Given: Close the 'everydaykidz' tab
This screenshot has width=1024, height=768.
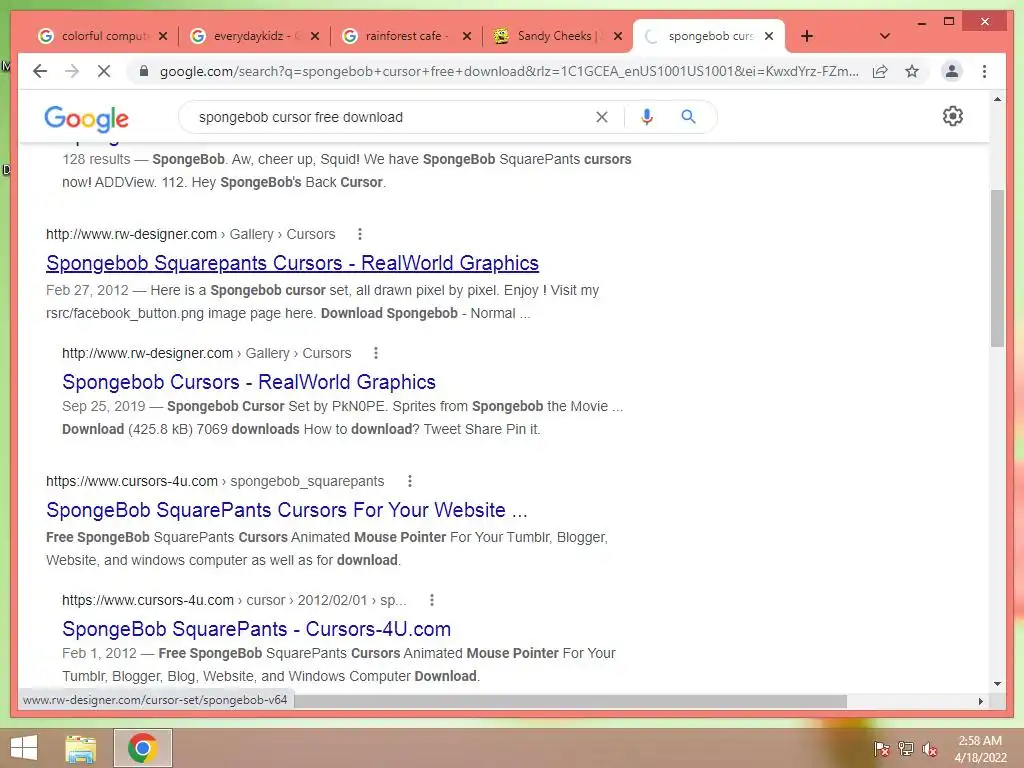Looking at the screenshot, I should pyautogui.click(x=315, y=36).
